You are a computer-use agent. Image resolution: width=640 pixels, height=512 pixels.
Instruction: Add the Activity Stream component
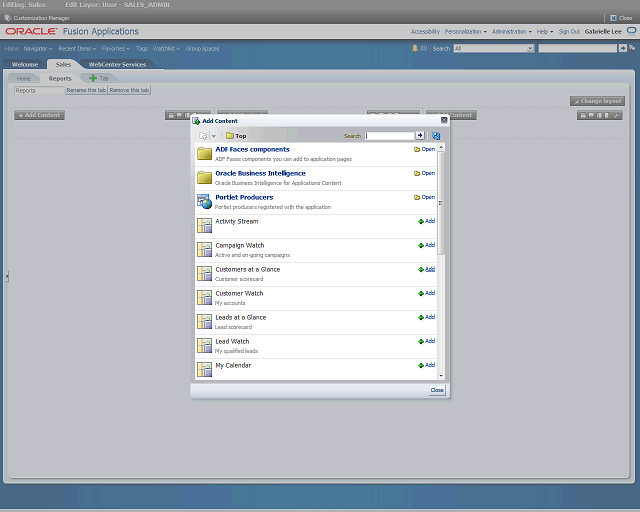pos(427,221)
